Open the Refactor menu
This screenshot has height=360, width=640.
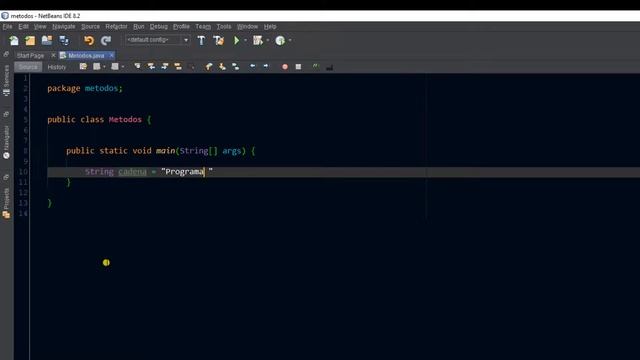116,27
